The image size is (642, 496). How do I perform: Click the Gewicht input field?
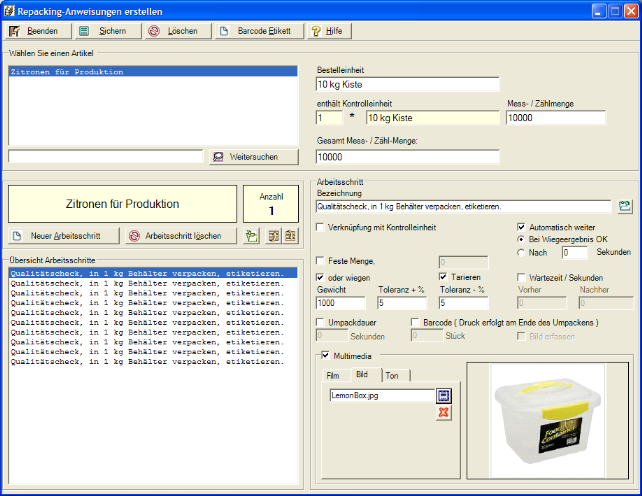[342, 303]
